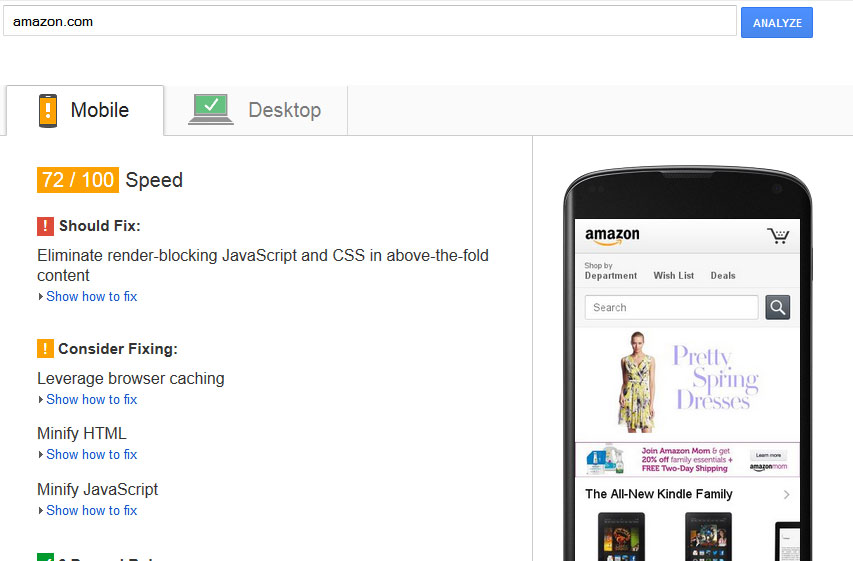Click the Consider Fixing: heading
The height and width of the screenshot is (561, 853).
click(118, 349)
